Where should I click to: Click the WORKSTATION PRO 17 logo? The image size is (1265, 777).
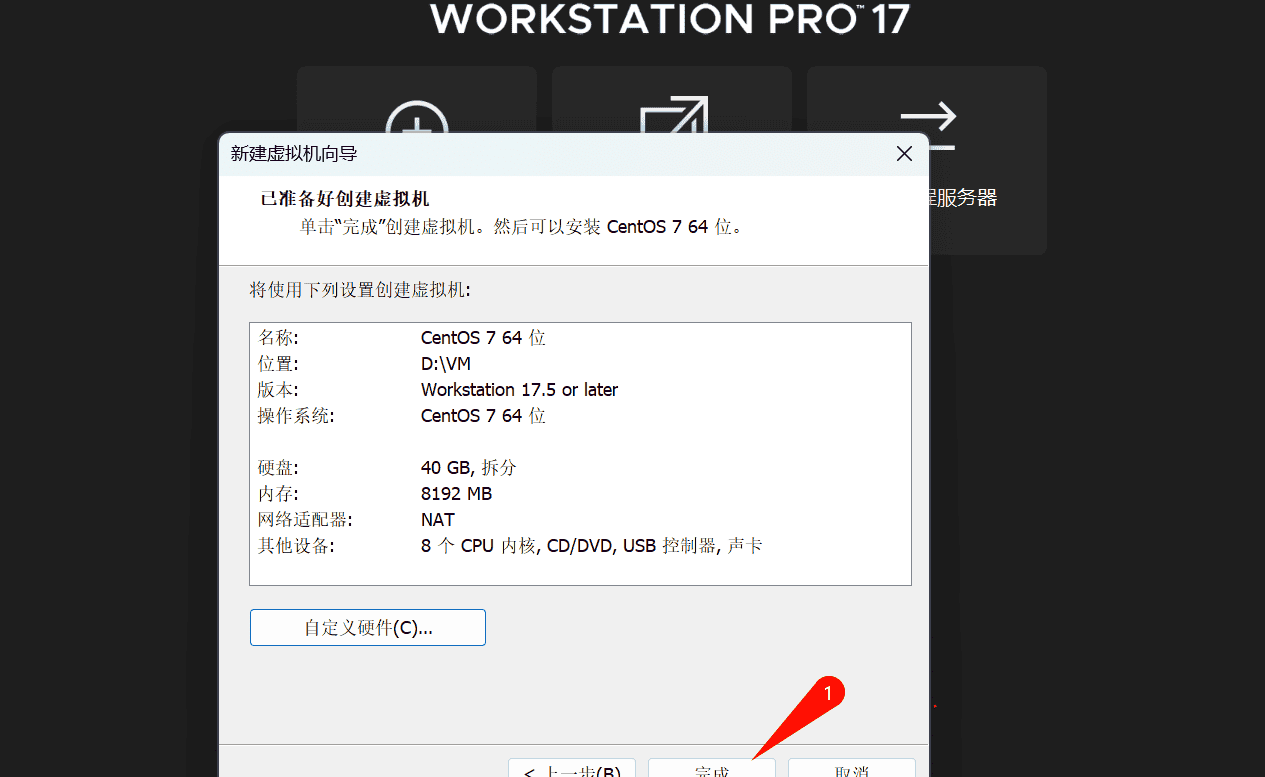670,18
